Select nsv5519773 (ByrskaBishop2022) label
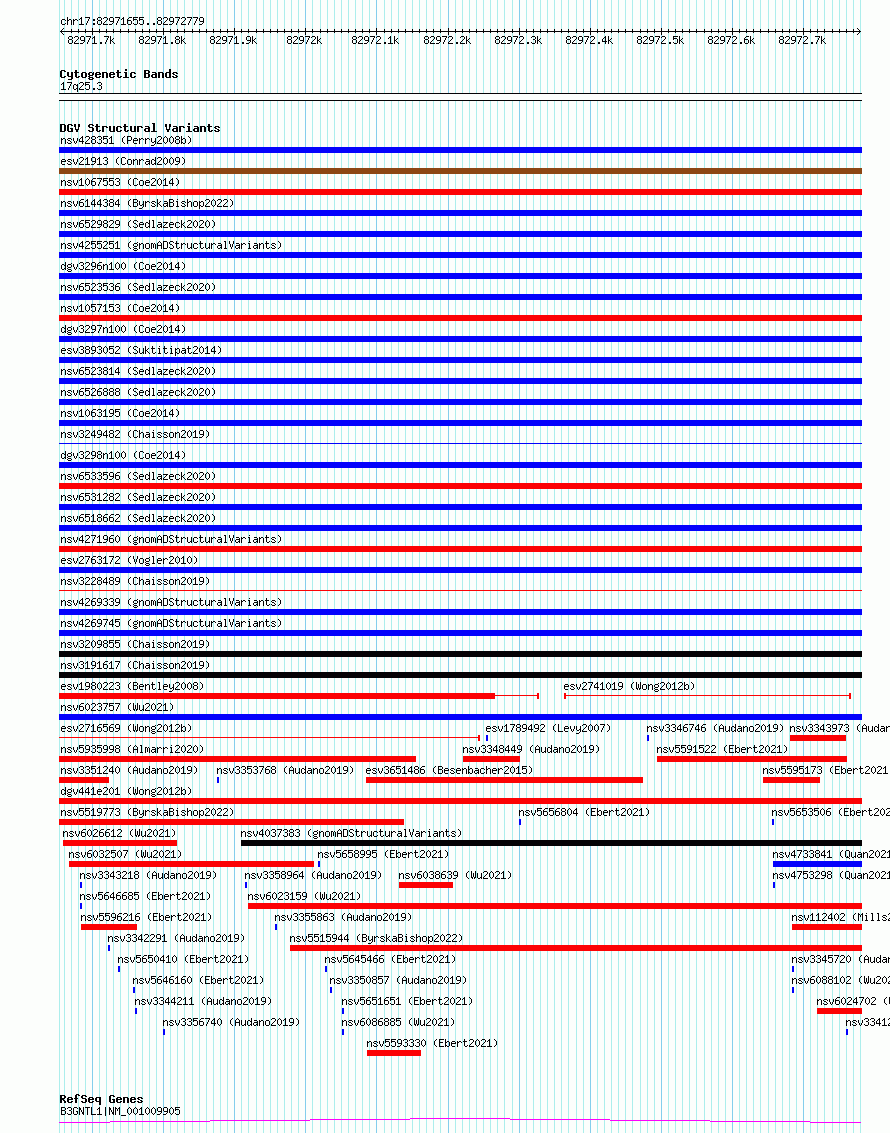 (147, 811)
